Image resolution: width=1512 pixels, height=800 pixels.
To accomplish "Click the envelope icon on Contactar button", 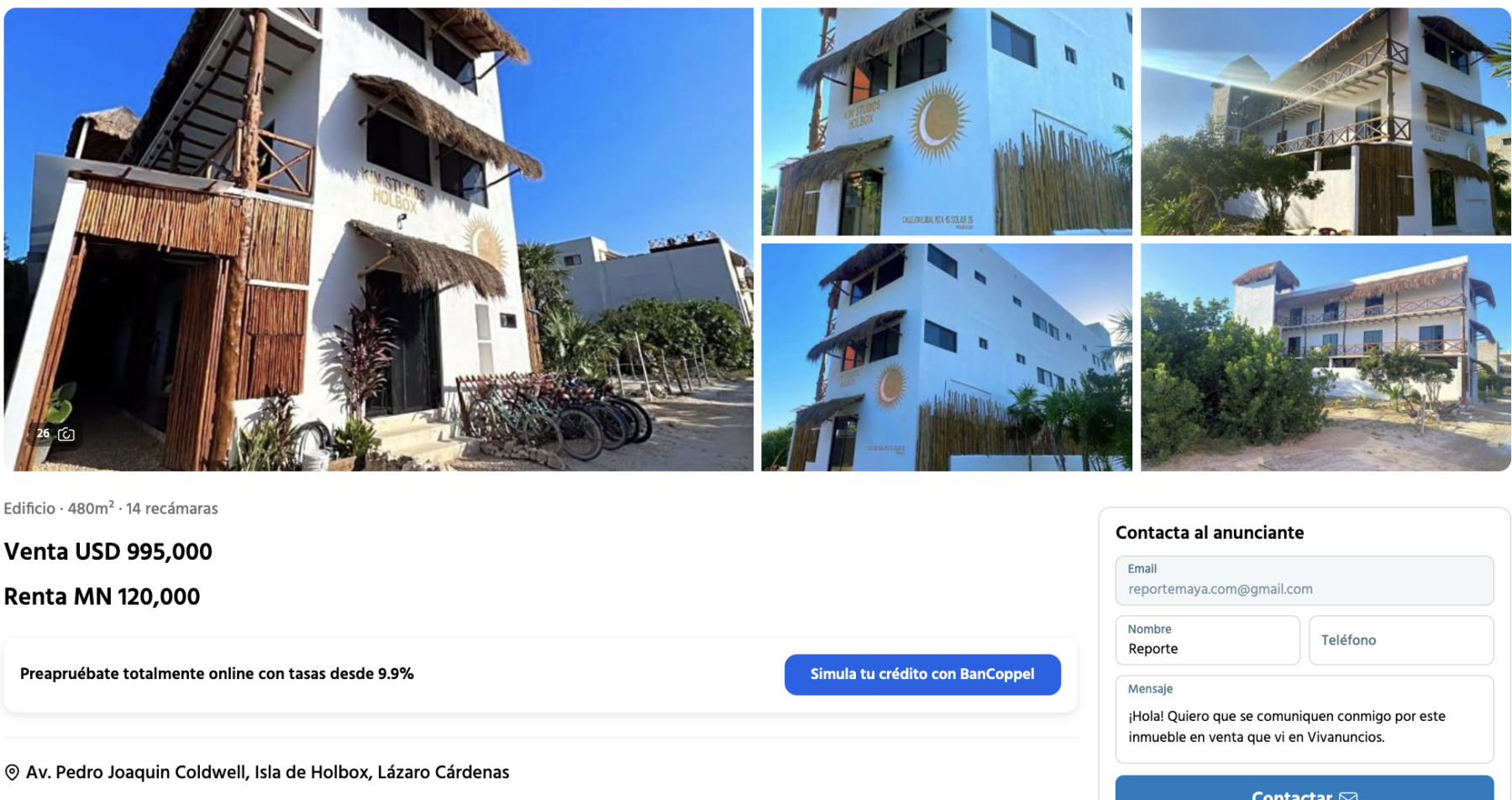I will [1348, 795].
